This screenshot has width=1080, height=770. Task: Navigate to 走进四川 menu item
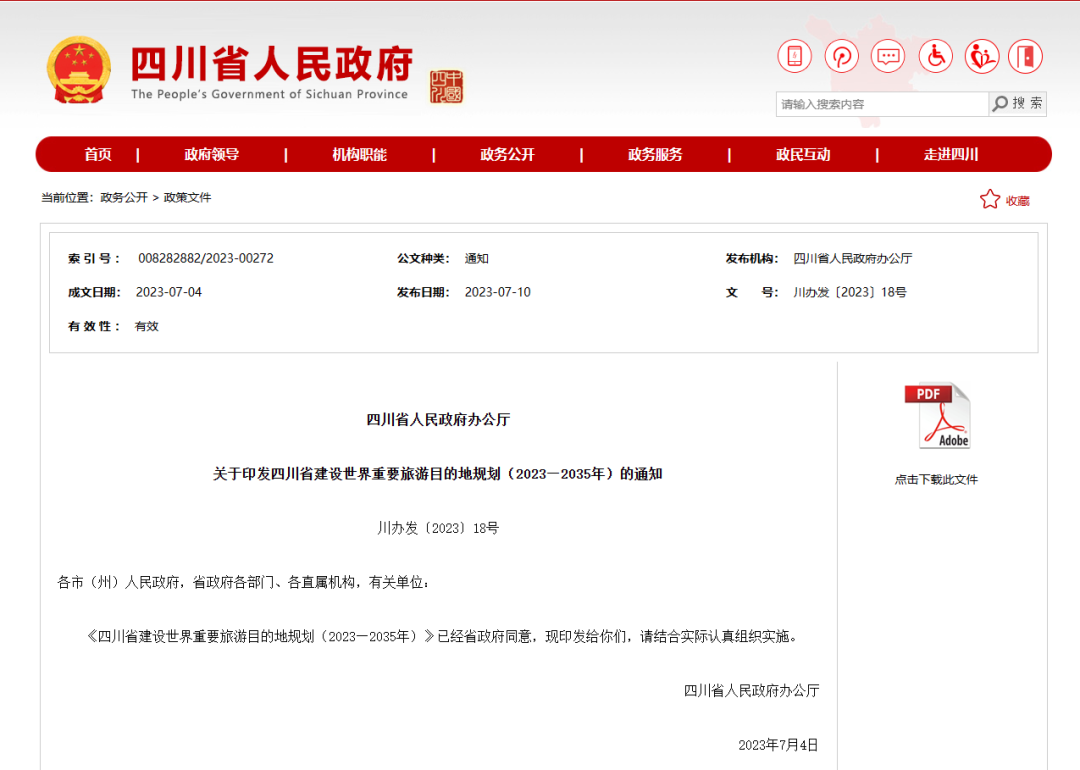click(950, 155)
